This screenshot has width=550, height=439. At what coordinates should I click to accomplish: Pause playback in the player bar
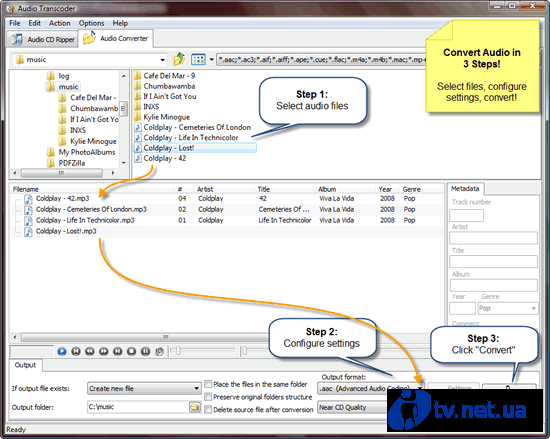145,351
